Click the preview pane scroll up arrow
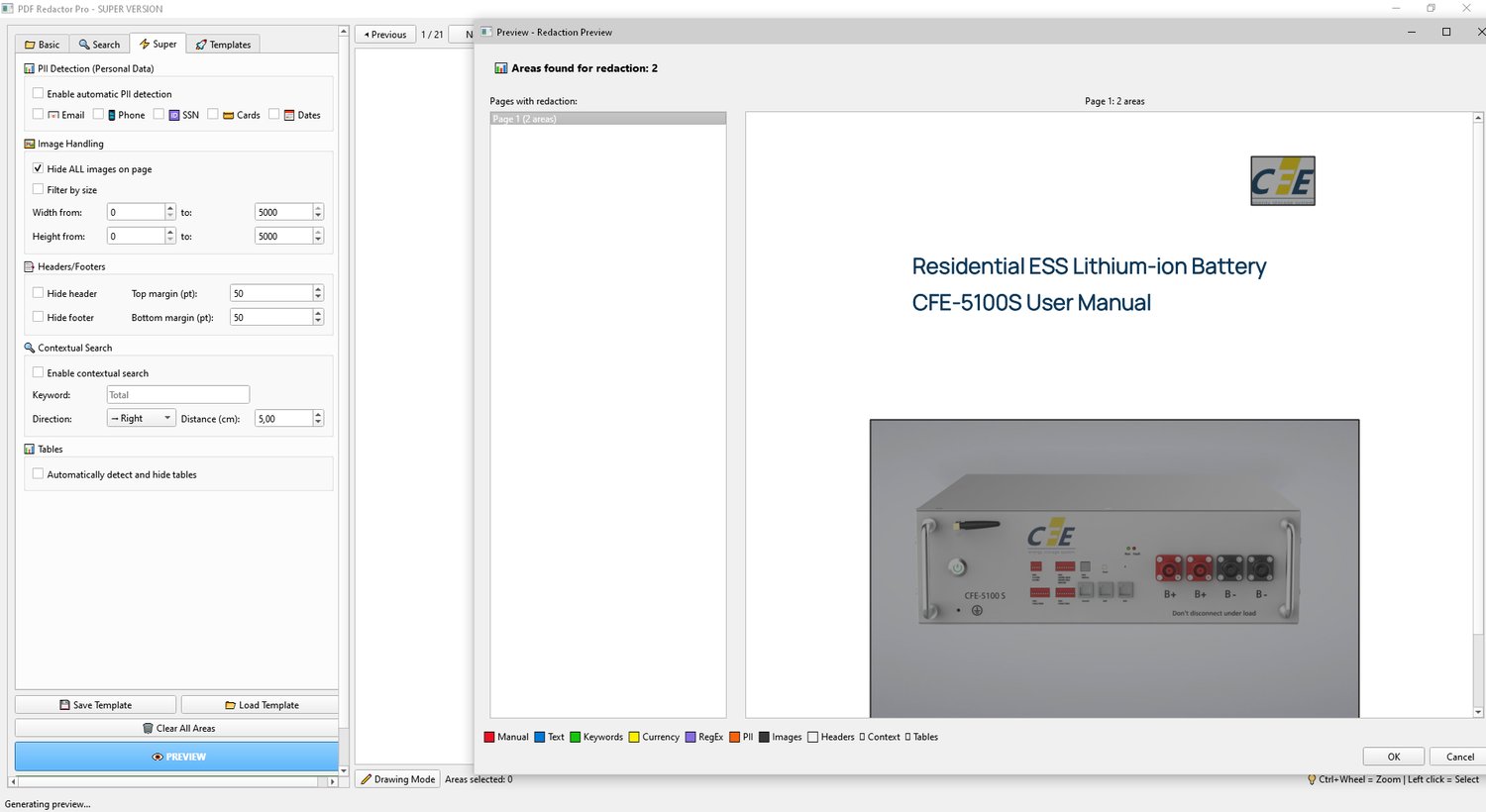1486x812 pixels. pyautogui.click(x=1478, y=117)
